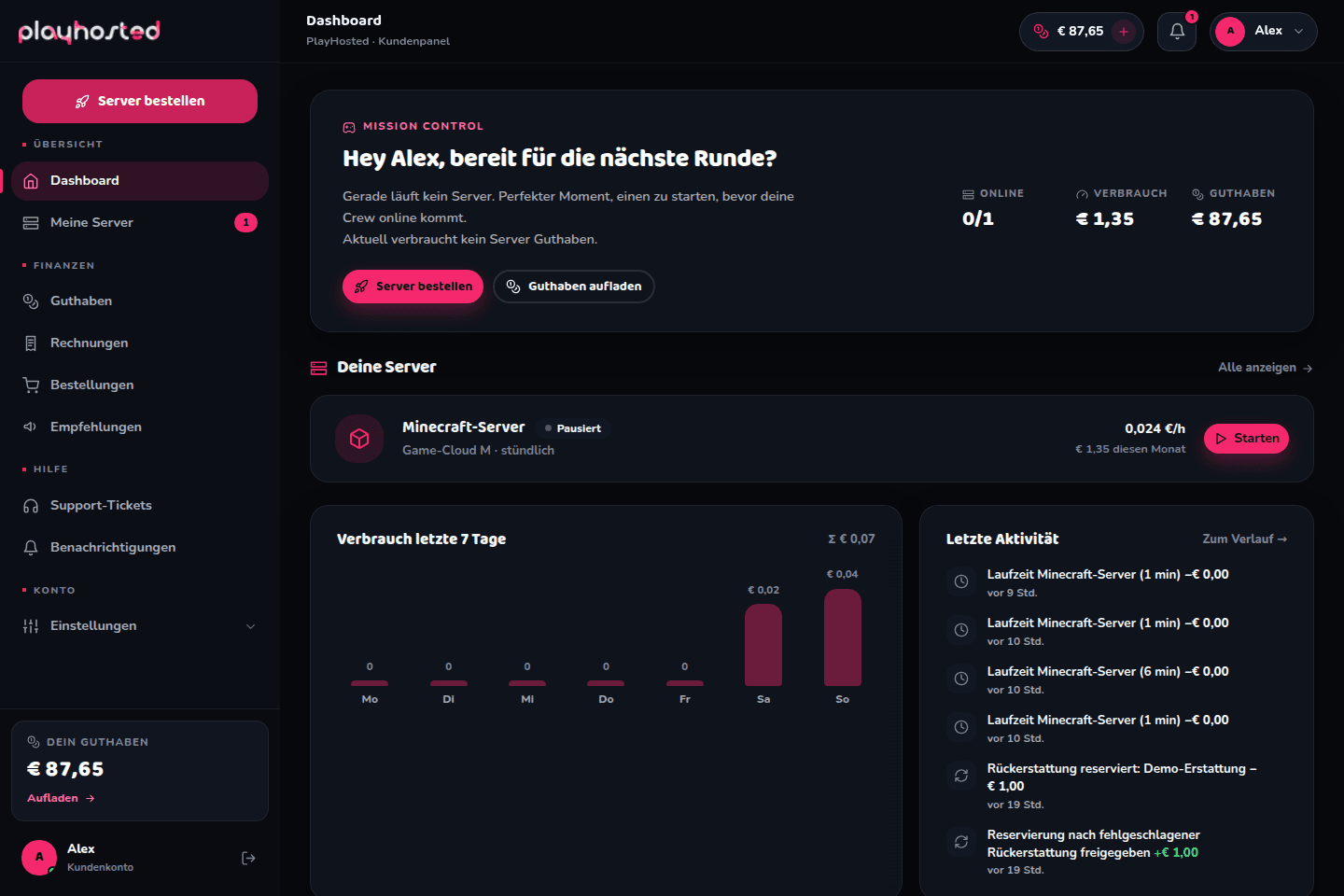Click the Aufladen link in balance card

pyautogui.click(x=61, y=799)
